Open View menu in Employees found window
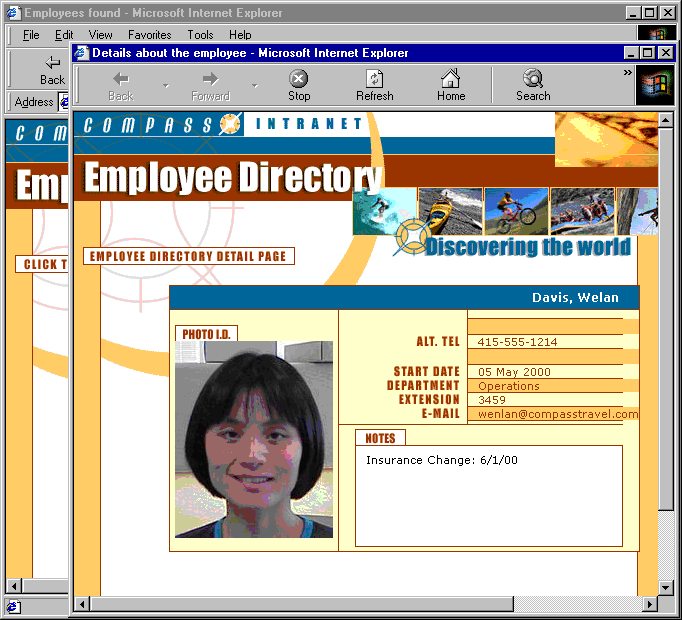This screenshot has height=620, width=682. click(x=100, y=34)
